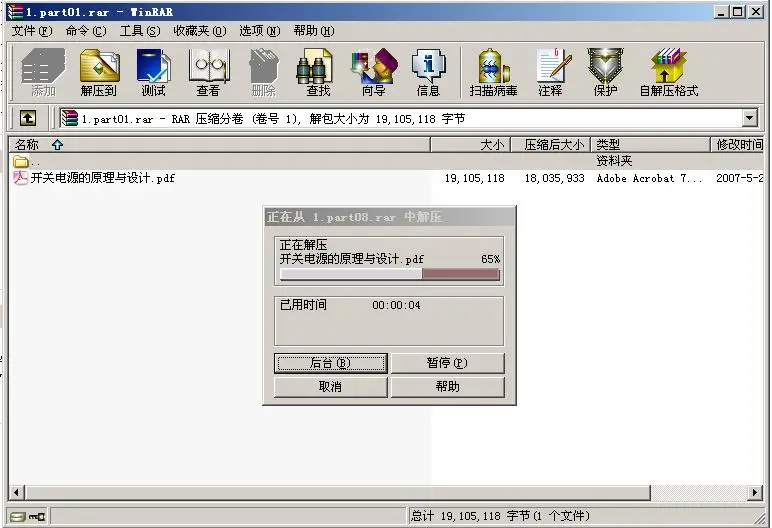The height and width of the screenshot is (528, 772).
Task: Click the 帮助 button in extraction dialog
Action: (x=447, y=387)
